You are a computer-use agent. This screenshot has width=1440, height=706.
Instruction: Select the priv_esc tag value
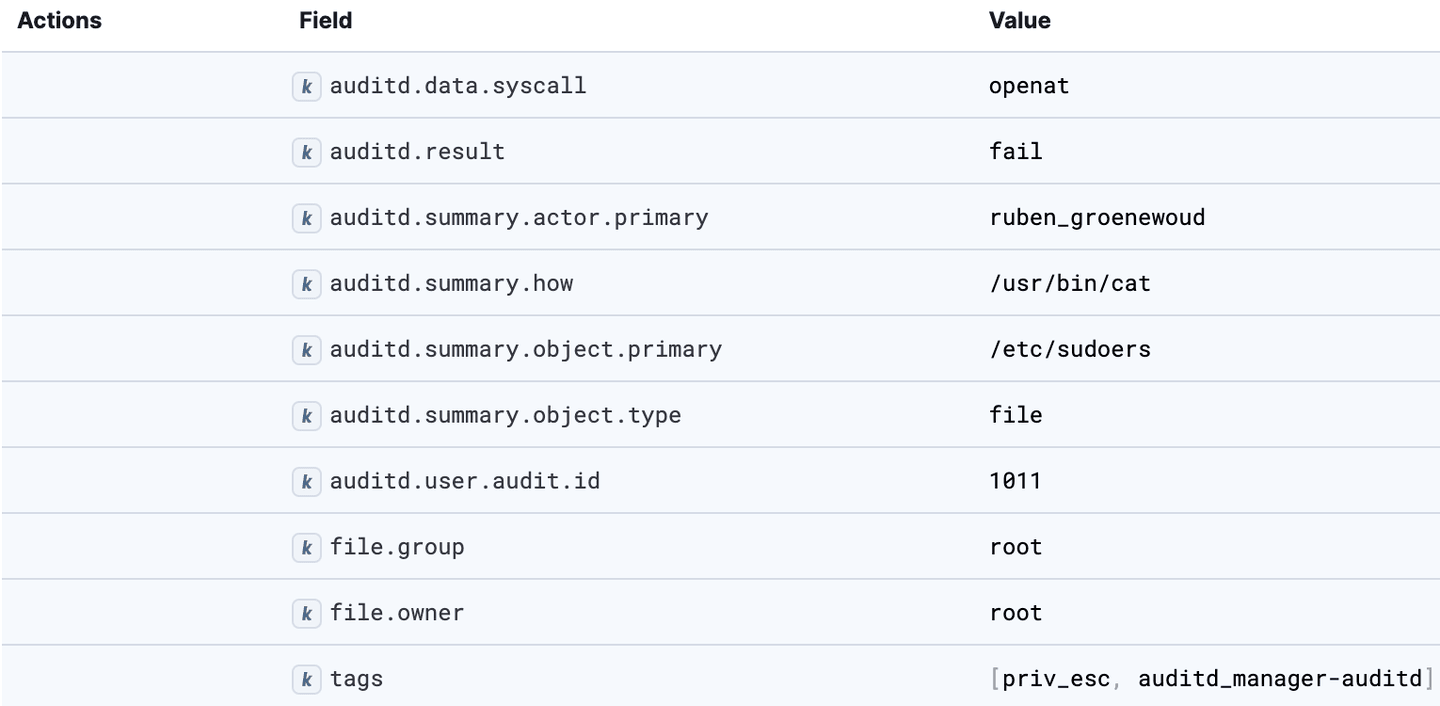1055,680
